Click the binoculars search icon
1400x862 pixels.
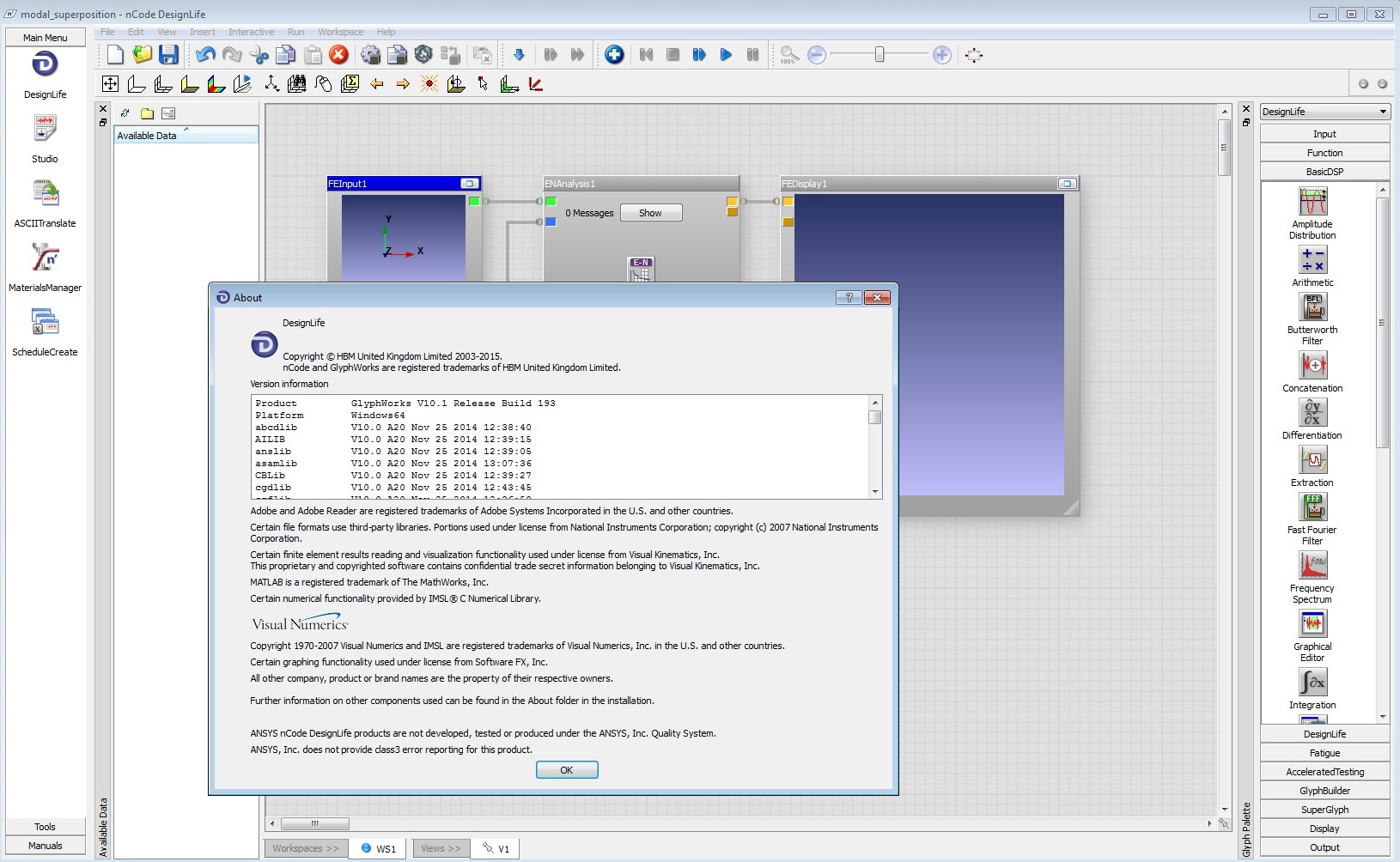[297, 83]
